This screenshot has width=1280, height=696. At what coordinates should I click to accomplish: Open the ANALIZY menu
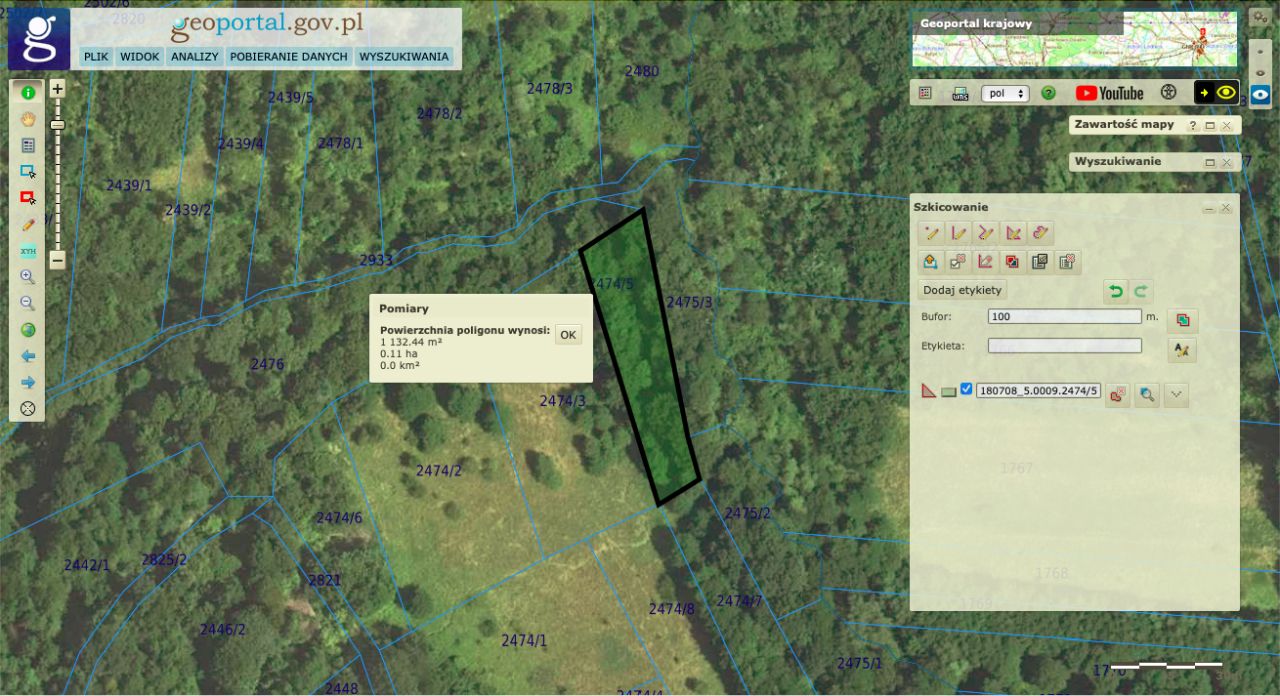click(194, 57)
